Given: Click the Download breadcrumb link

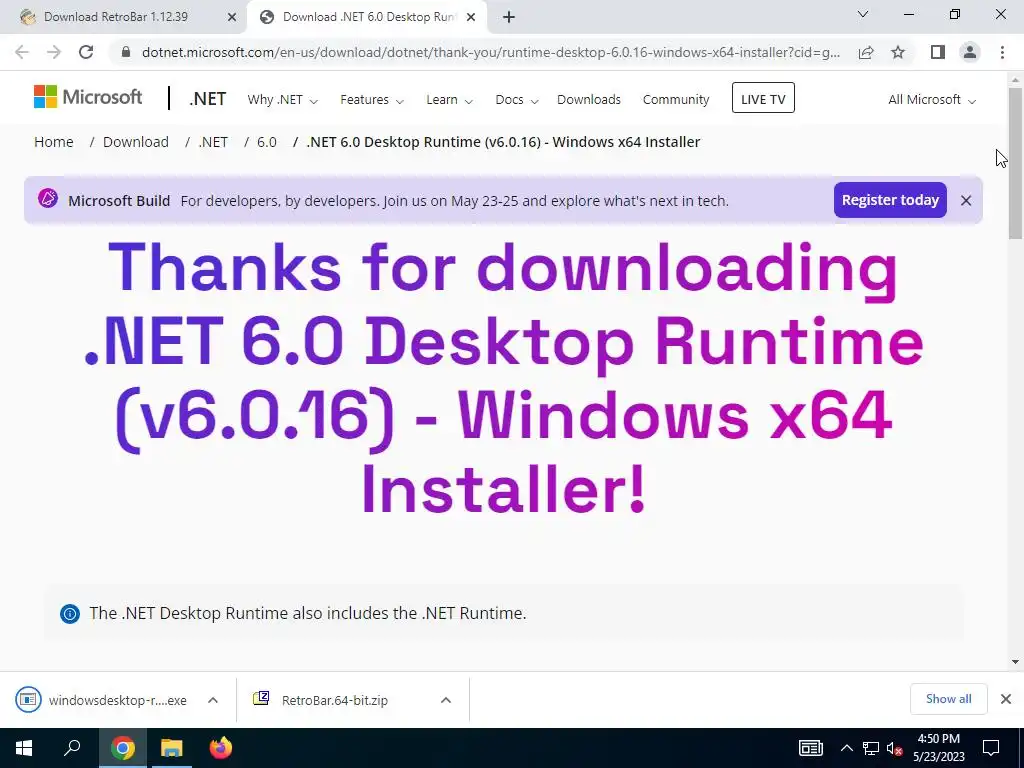Looking at the screenshot, I should [x=136, y=142].
